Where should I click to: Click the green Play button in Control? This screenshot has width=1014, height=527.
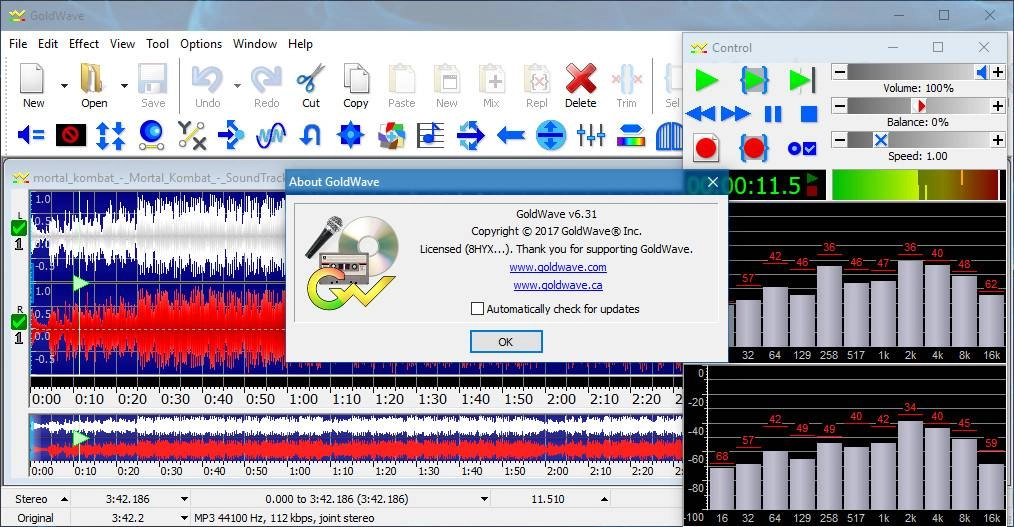[x=706, y=80]
